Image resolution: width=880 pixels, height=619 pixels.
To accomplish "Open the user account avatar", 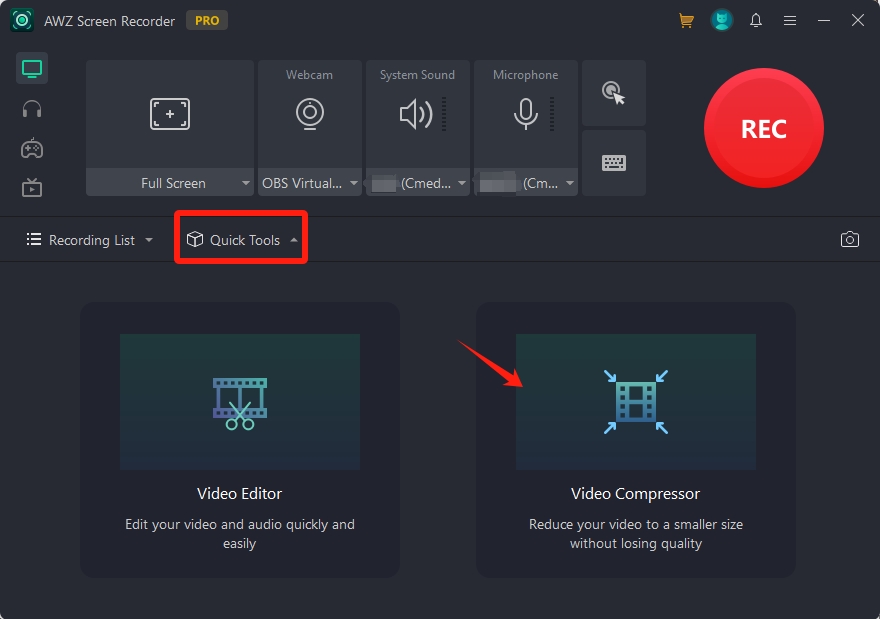I will click(722, 21).
